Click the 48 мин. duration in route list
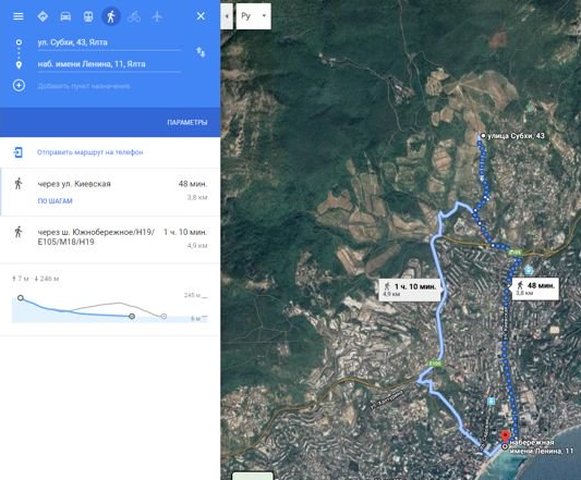 pos(193,183)
